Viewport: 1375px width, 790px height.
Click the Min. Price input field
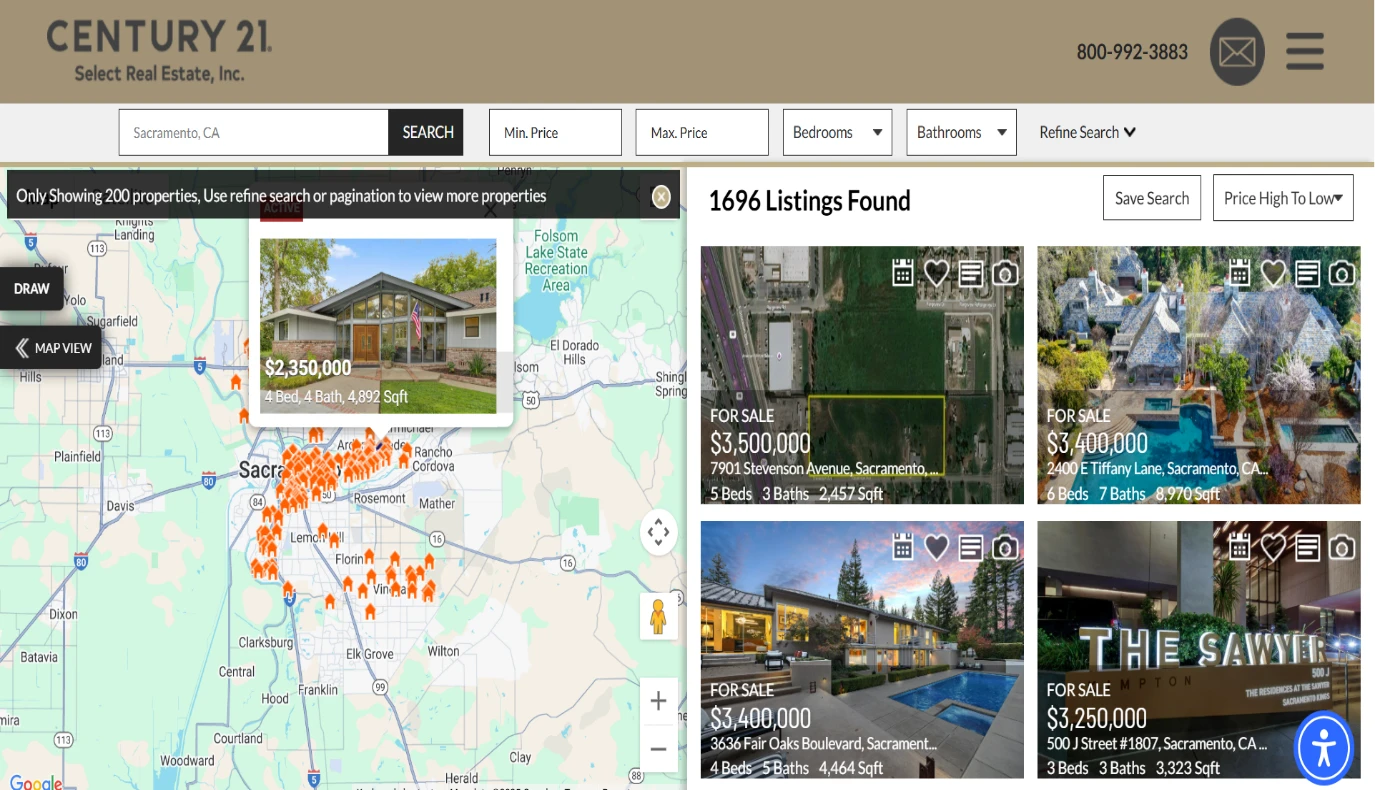555,132
